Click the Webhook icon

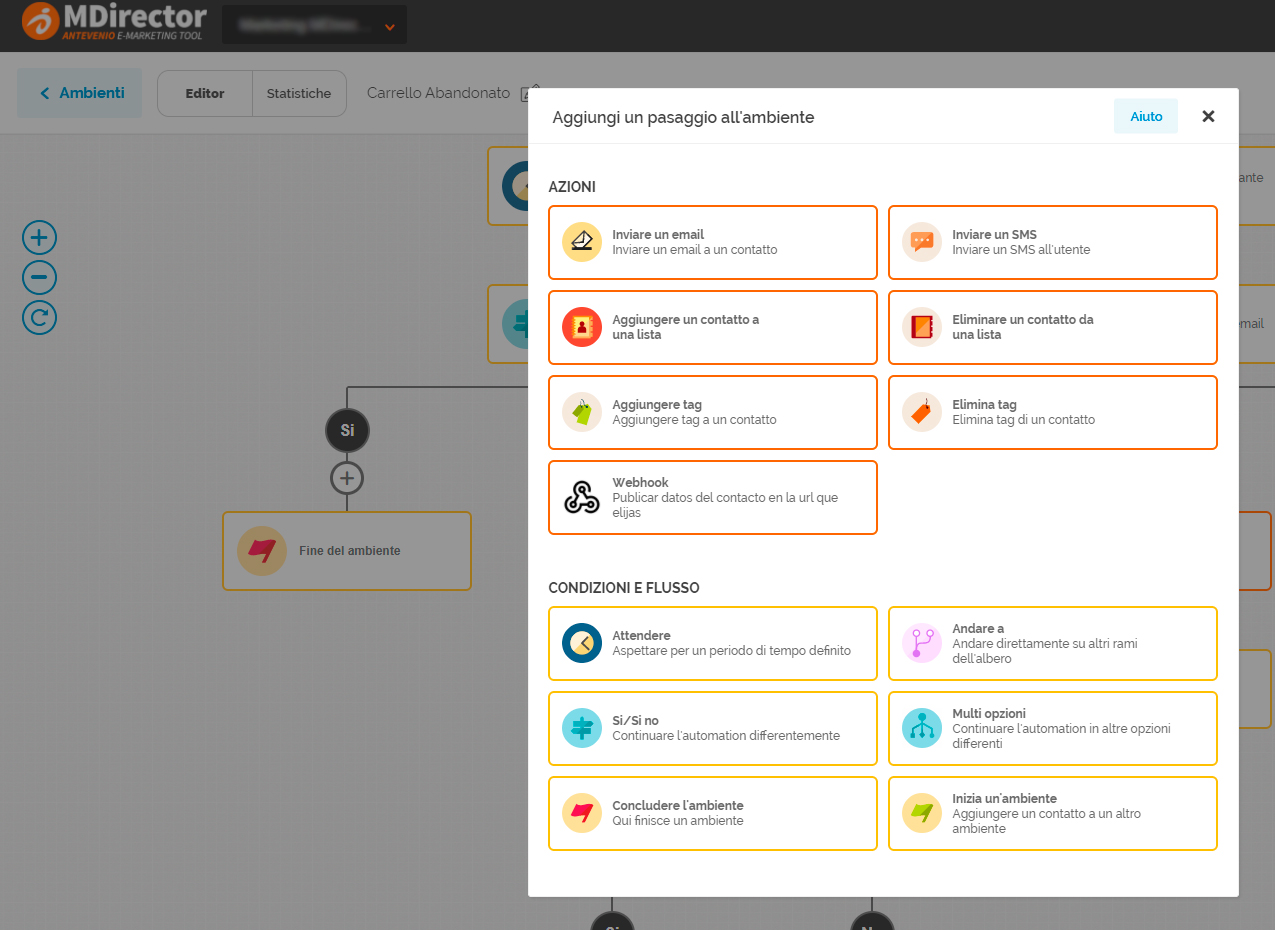pos(581,497)
